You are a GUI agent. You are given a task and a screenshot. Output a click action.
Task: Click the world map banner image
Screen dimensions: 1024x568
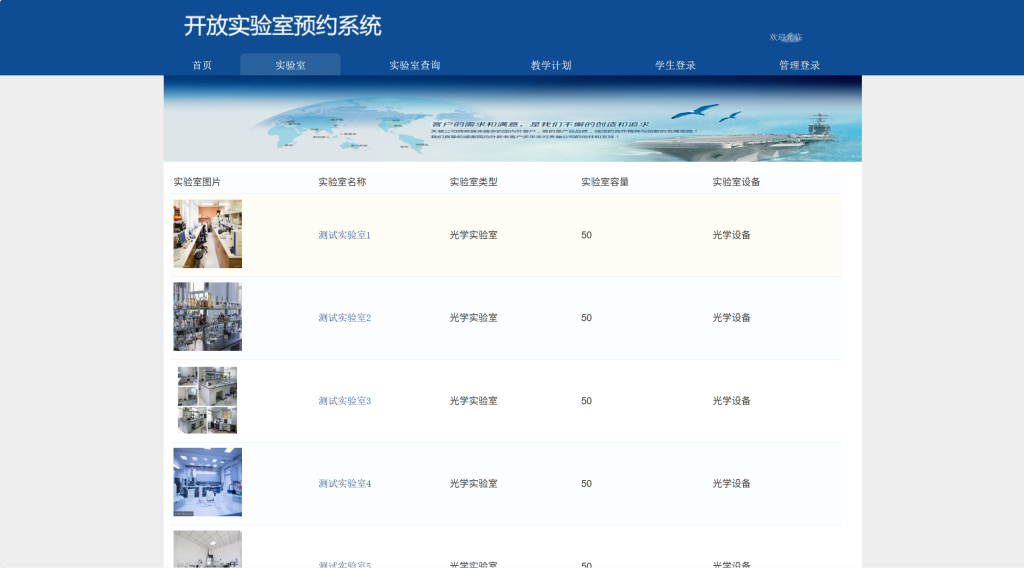point(513,119)
